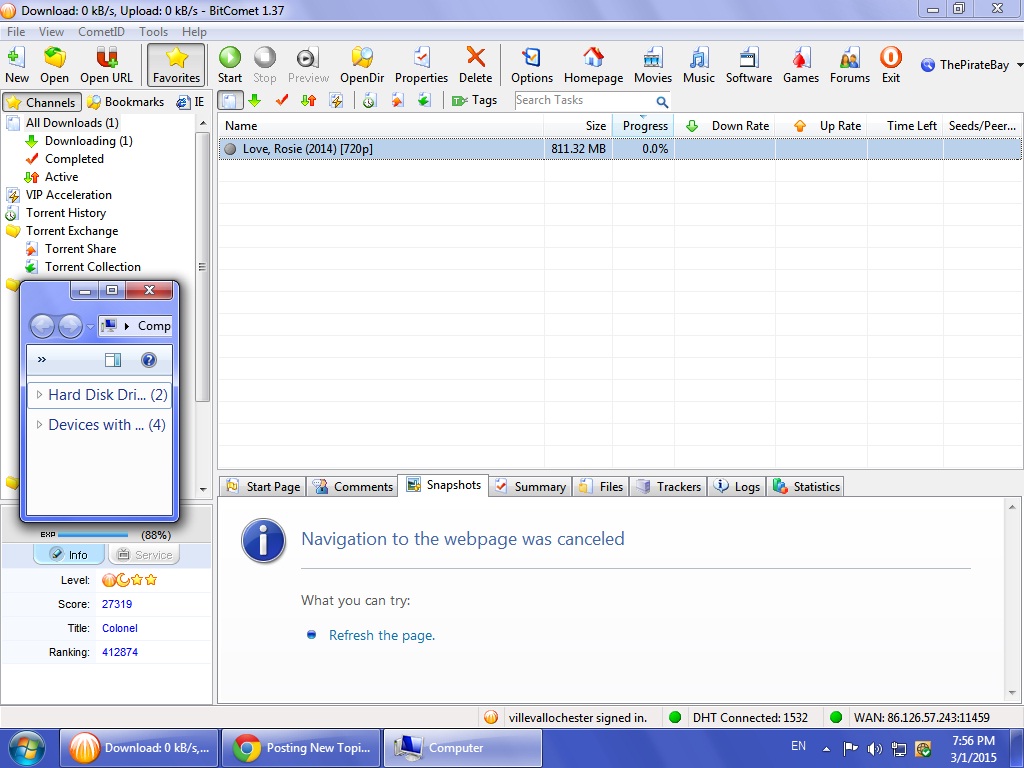Click the Open URL magnet icon
Image resolution: width=1024 pixels, height=768 pixels.
pos(106,65)
